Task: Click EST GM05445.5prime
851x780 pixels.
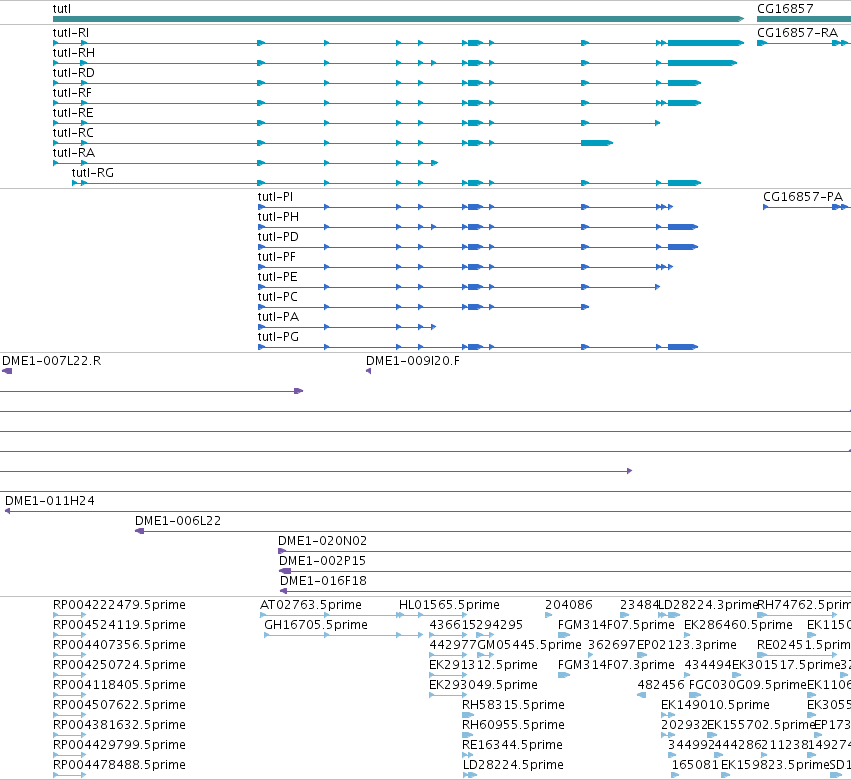Action: coord(529,645)
